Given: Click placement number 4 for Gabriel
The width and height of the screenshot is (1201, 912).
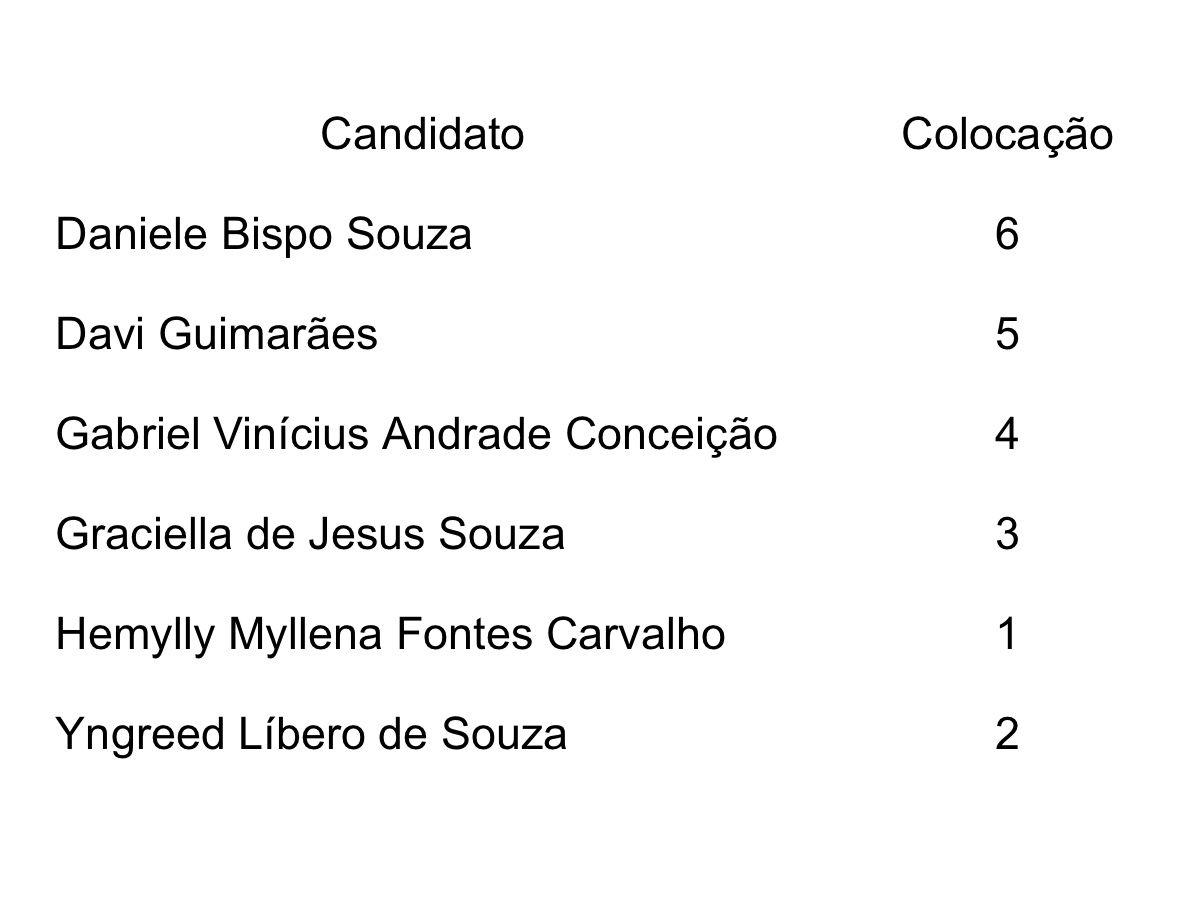Looking at the screenshot, I should [1007, 435].
